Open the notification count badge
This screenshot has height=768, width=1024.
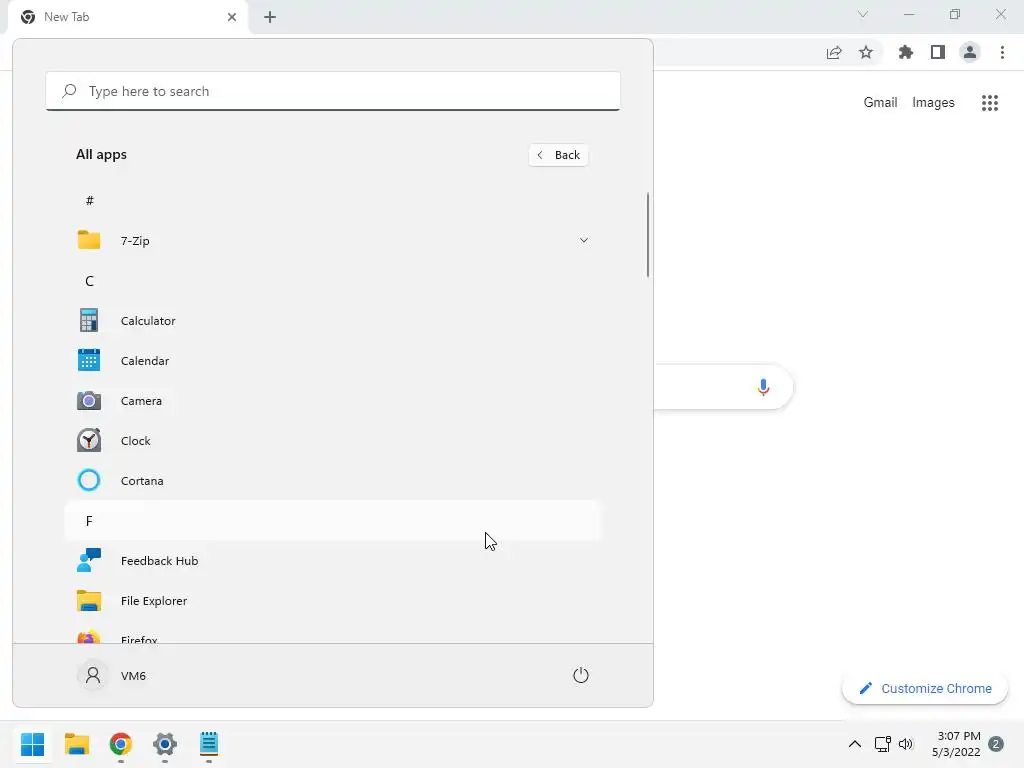[x=996, y=744]
